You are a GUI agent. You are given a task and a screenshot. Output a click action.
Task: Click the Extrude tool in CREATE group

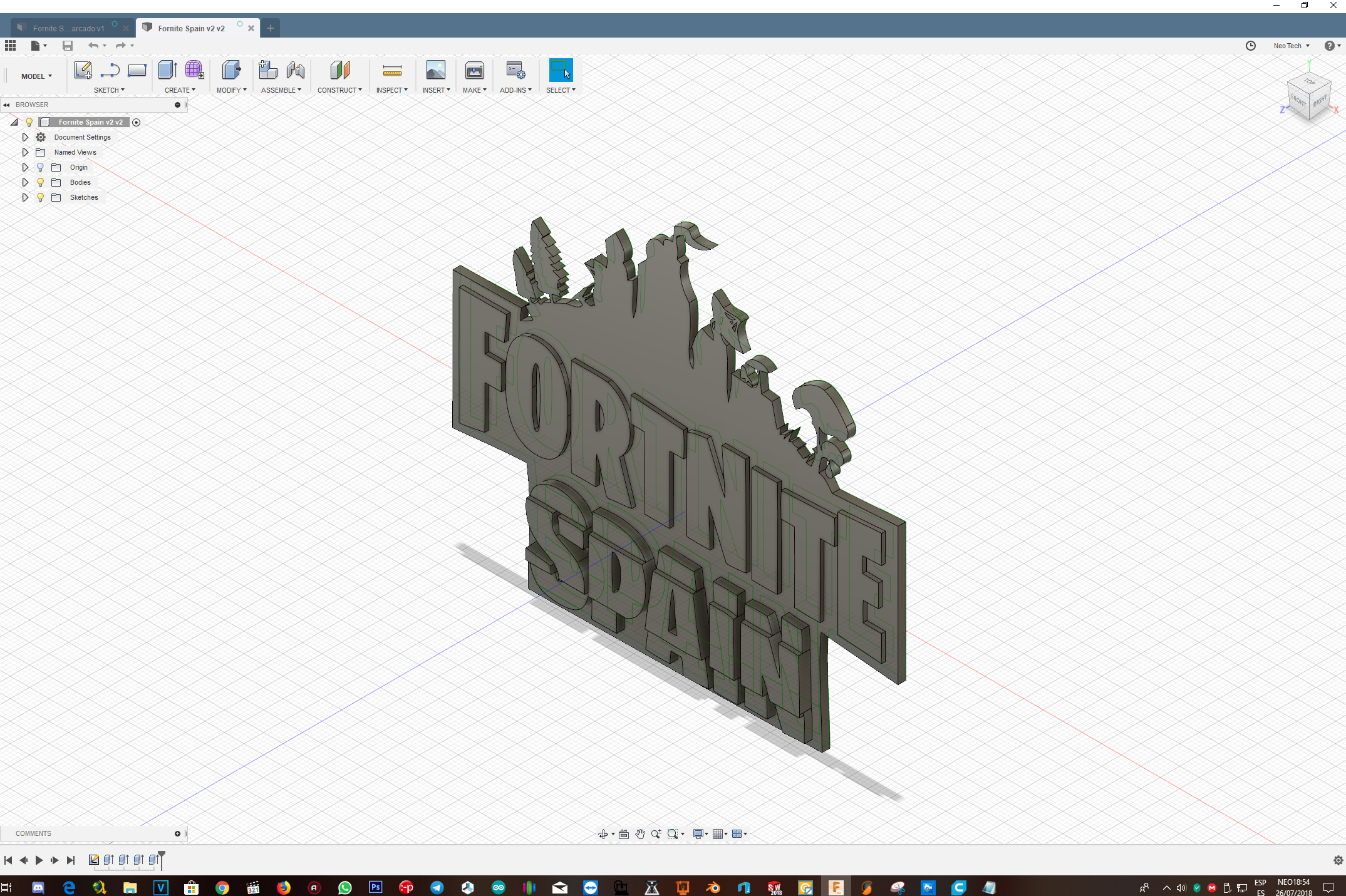pyautogui.click(x=167, y=70)
